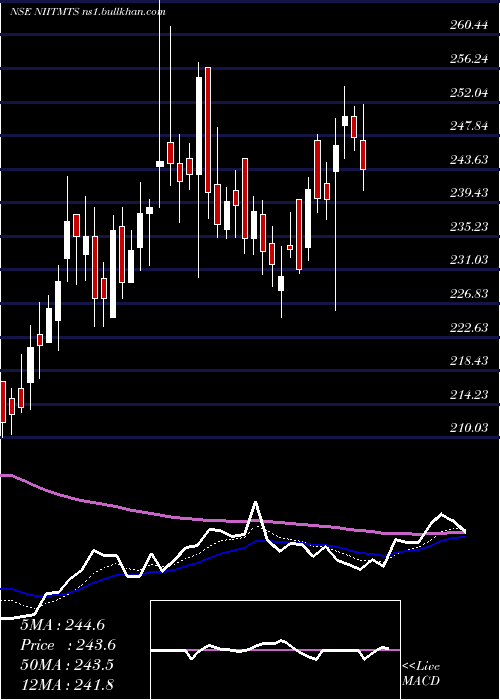Select the 218.43 price axis label
Viewport: 500px width, 700px height.
click(x=469, y=361)
